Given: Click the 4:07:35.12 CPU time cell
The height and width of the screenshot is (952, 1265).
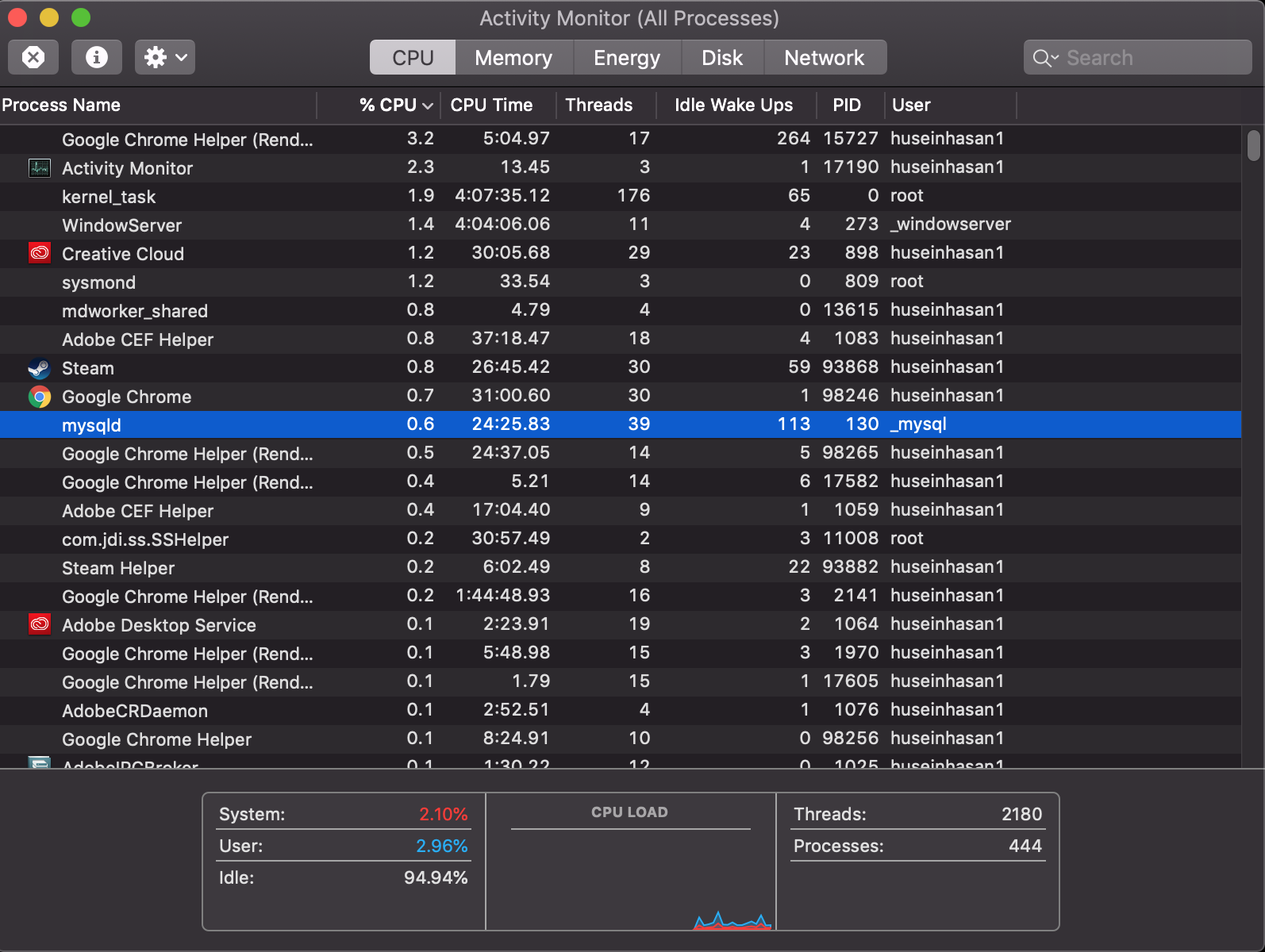Looking at the screenshot, I should tap(502, 196).
